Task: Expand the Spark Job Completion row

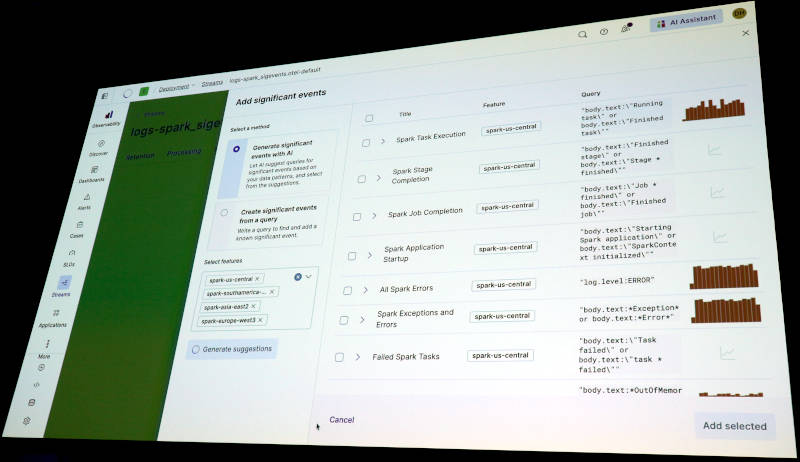Action: (x=374, y=216)
